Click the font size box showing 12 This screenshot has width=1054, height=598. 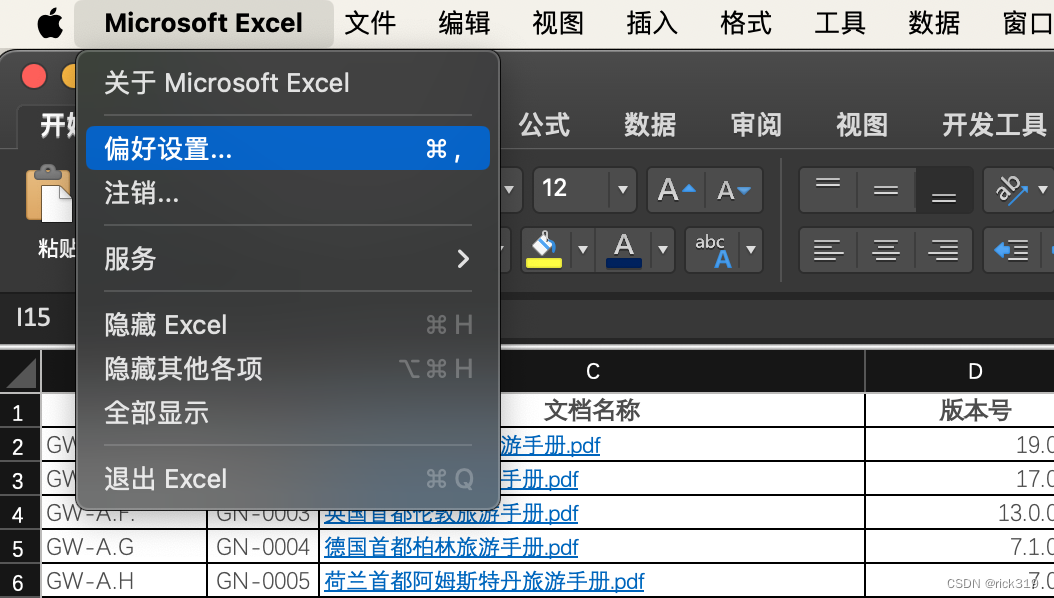click(571, 189)
